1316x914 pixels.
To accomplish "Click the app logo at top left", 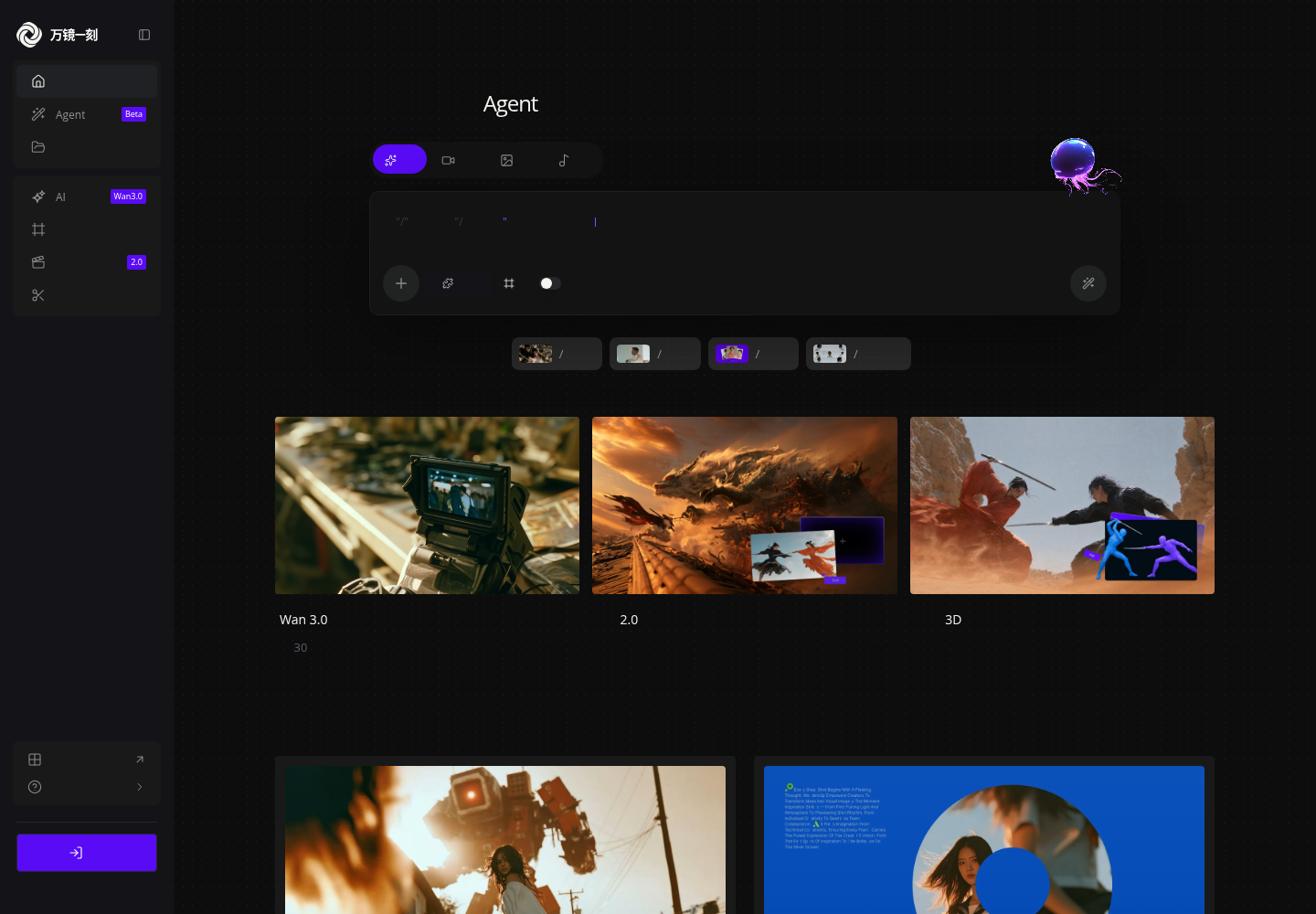I will coord(57,35).
